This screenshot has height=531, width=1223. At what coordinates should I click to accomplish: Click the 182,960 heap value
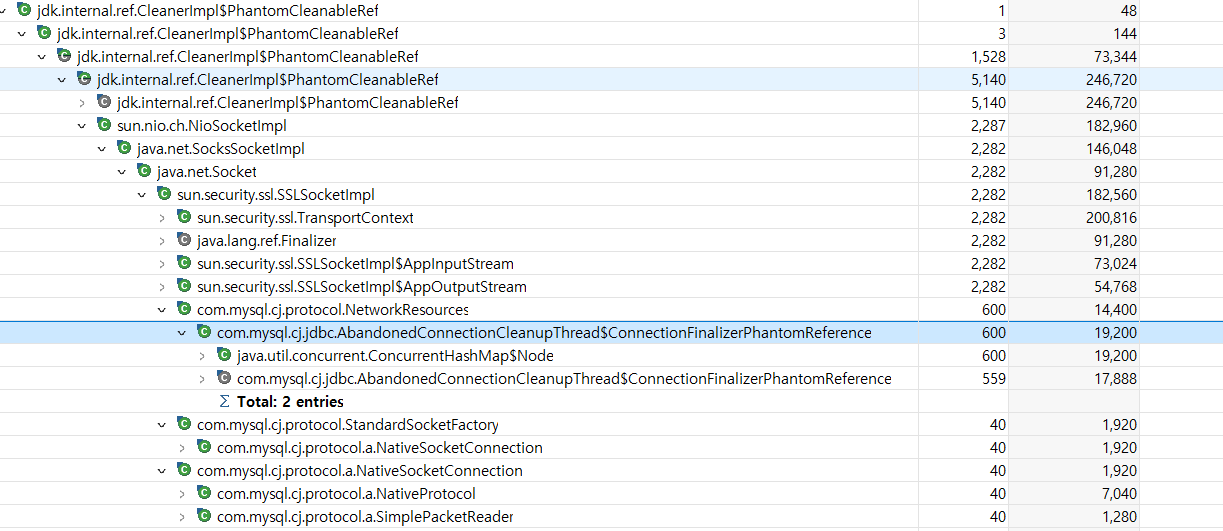click(x=1111, y=125)
